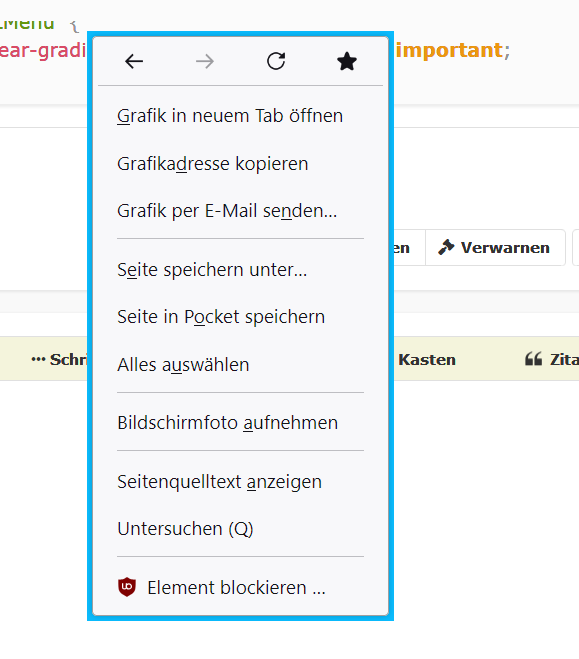The image size is (579, 659).
Task: Click the uBlock Origin shield icon
Action: [x=127, y=587]
